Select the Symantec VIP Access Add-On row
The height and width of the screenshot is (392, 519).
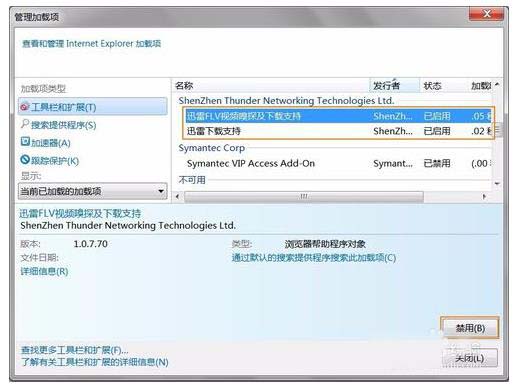(x=338, y=163)
